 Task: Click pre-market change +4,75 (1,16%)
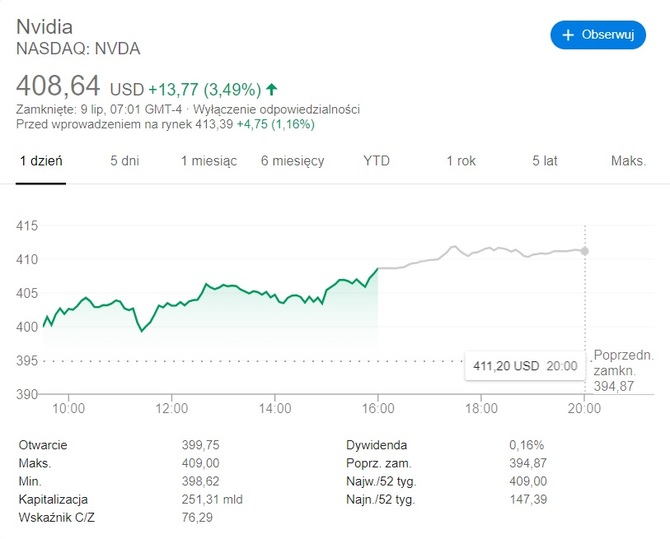coord(276,124)
